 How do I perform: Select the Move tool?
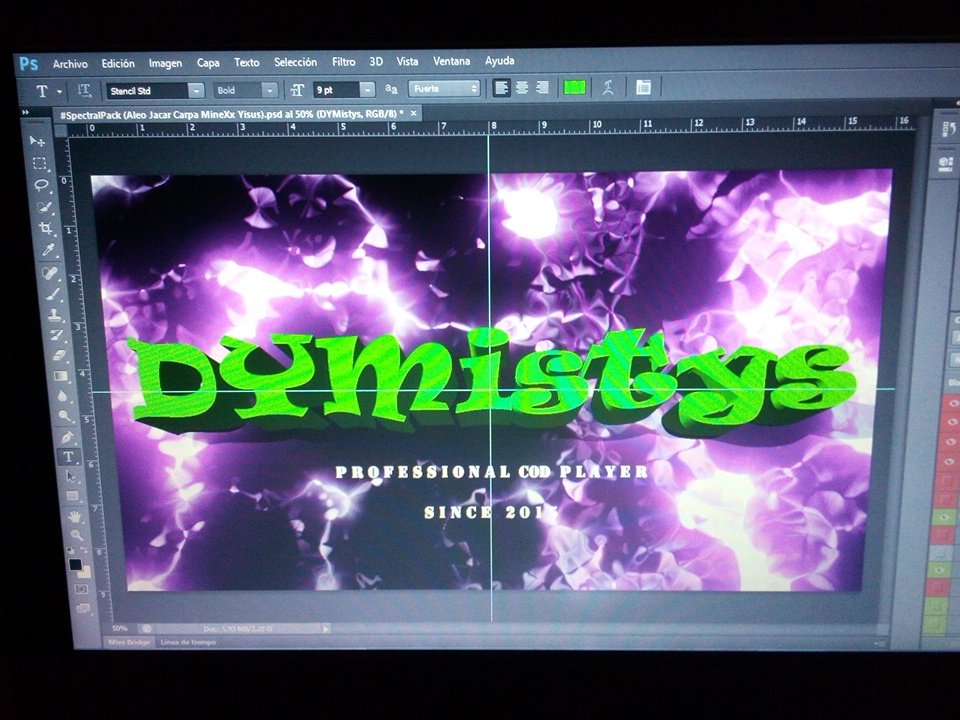(37, 141)
